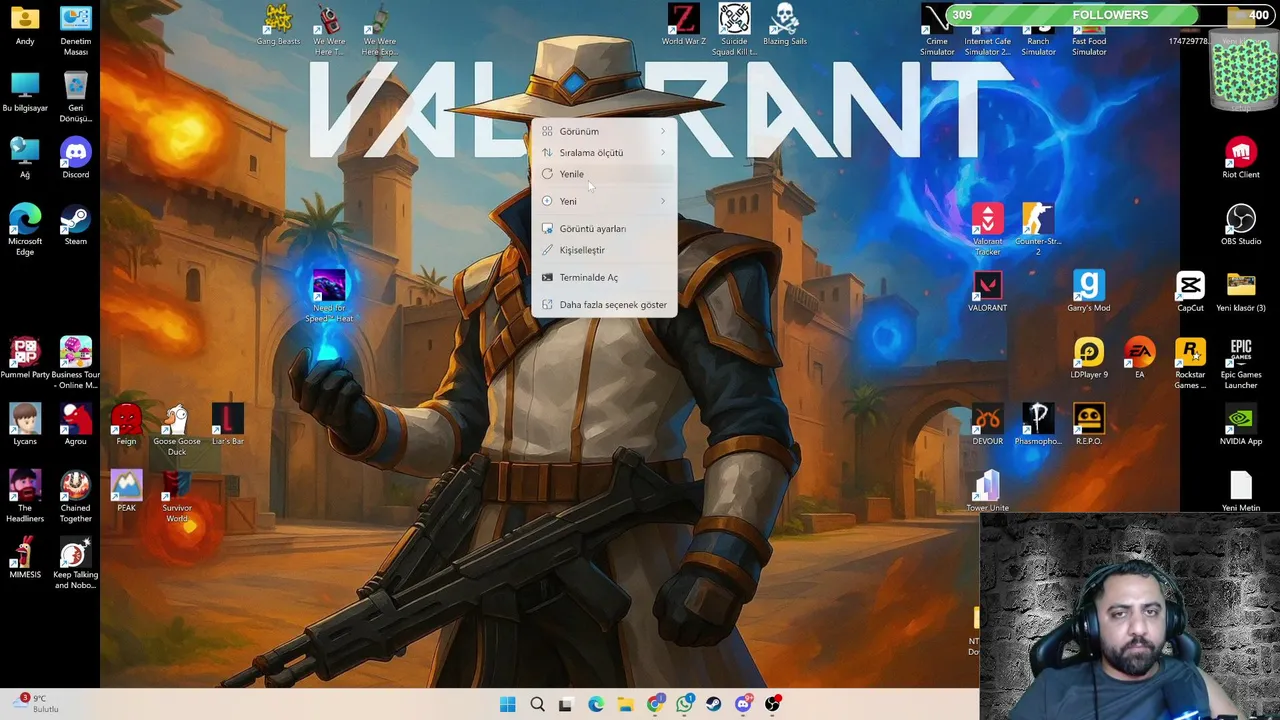This screenshot has height=720, width=1280.
Task: Click Daha fazla seçenek göster
Action: pos(604,305)
